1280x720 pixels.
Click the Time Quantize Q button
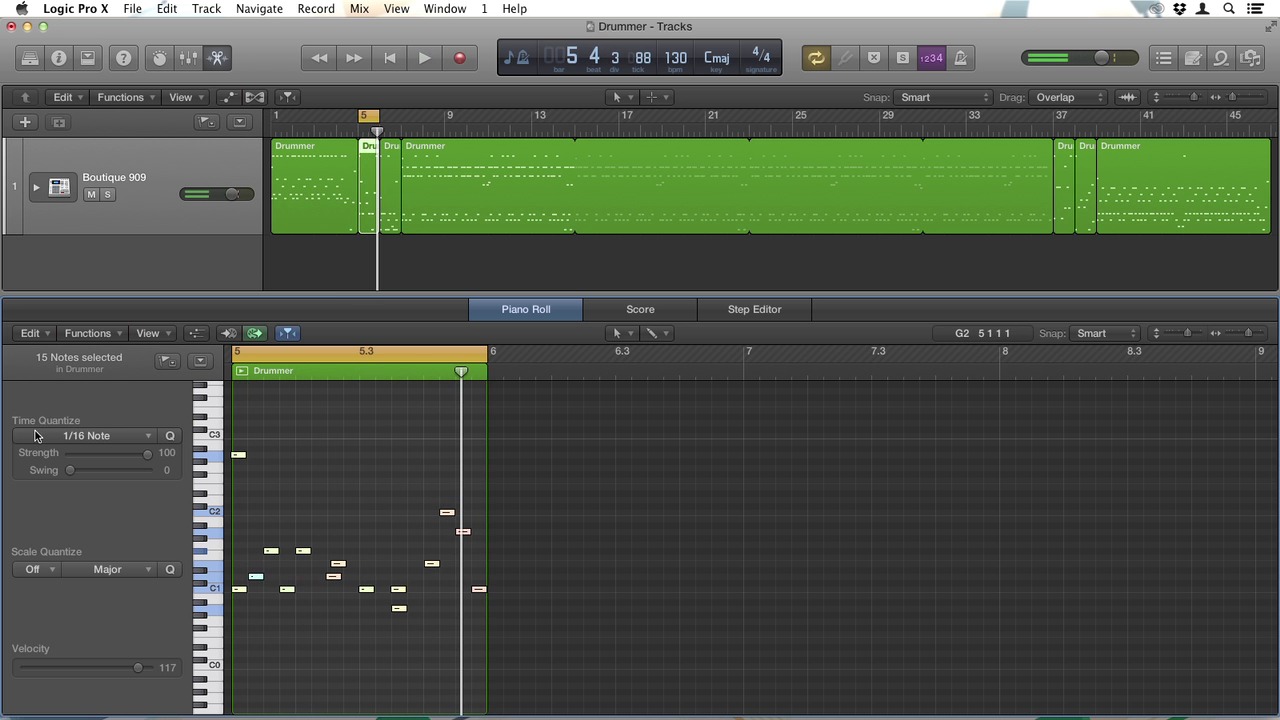pos(170,436)
